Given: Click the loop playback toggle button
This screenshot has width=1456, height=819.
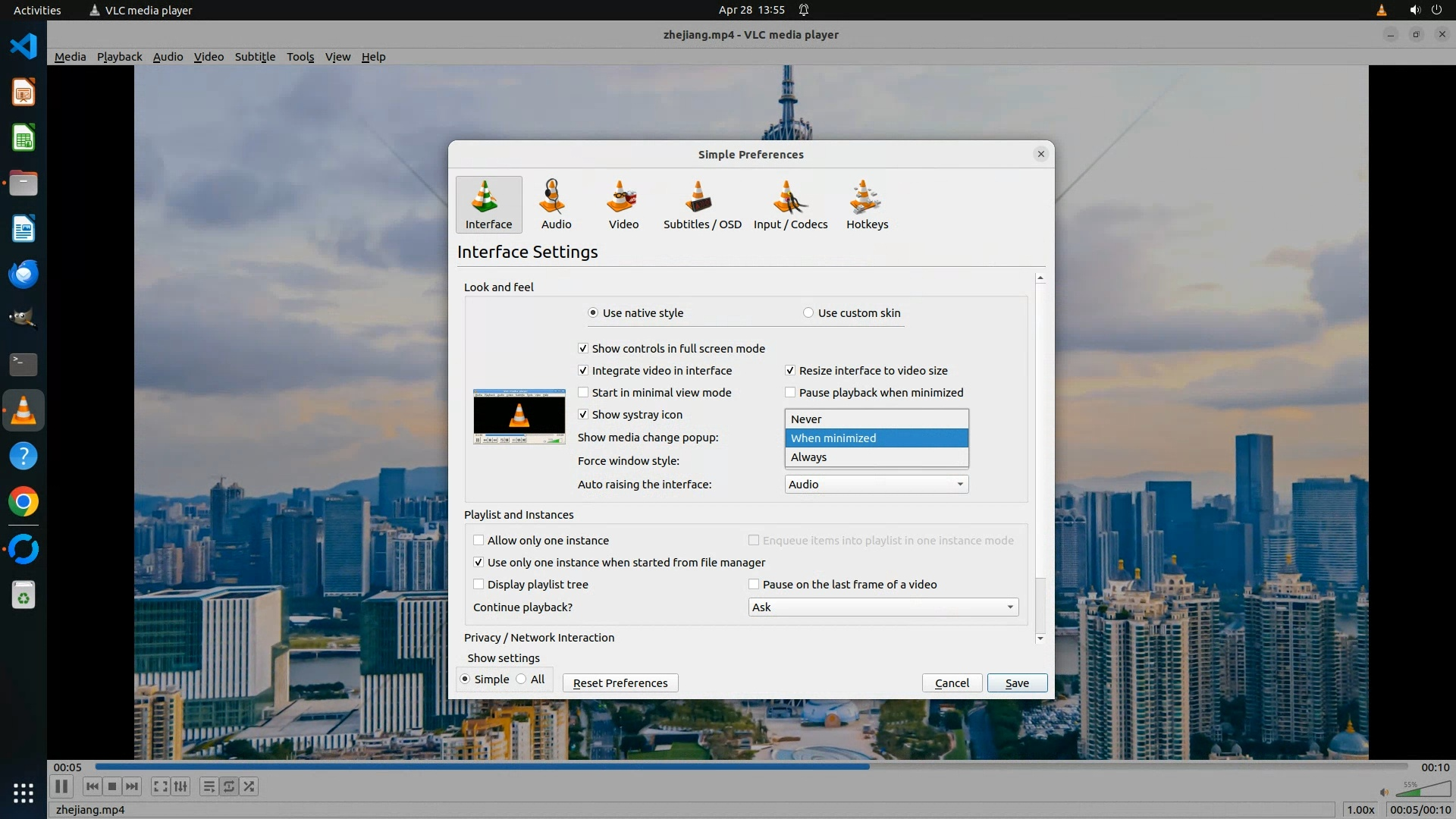Looking at the screenshot, I should tap(229, 786).
